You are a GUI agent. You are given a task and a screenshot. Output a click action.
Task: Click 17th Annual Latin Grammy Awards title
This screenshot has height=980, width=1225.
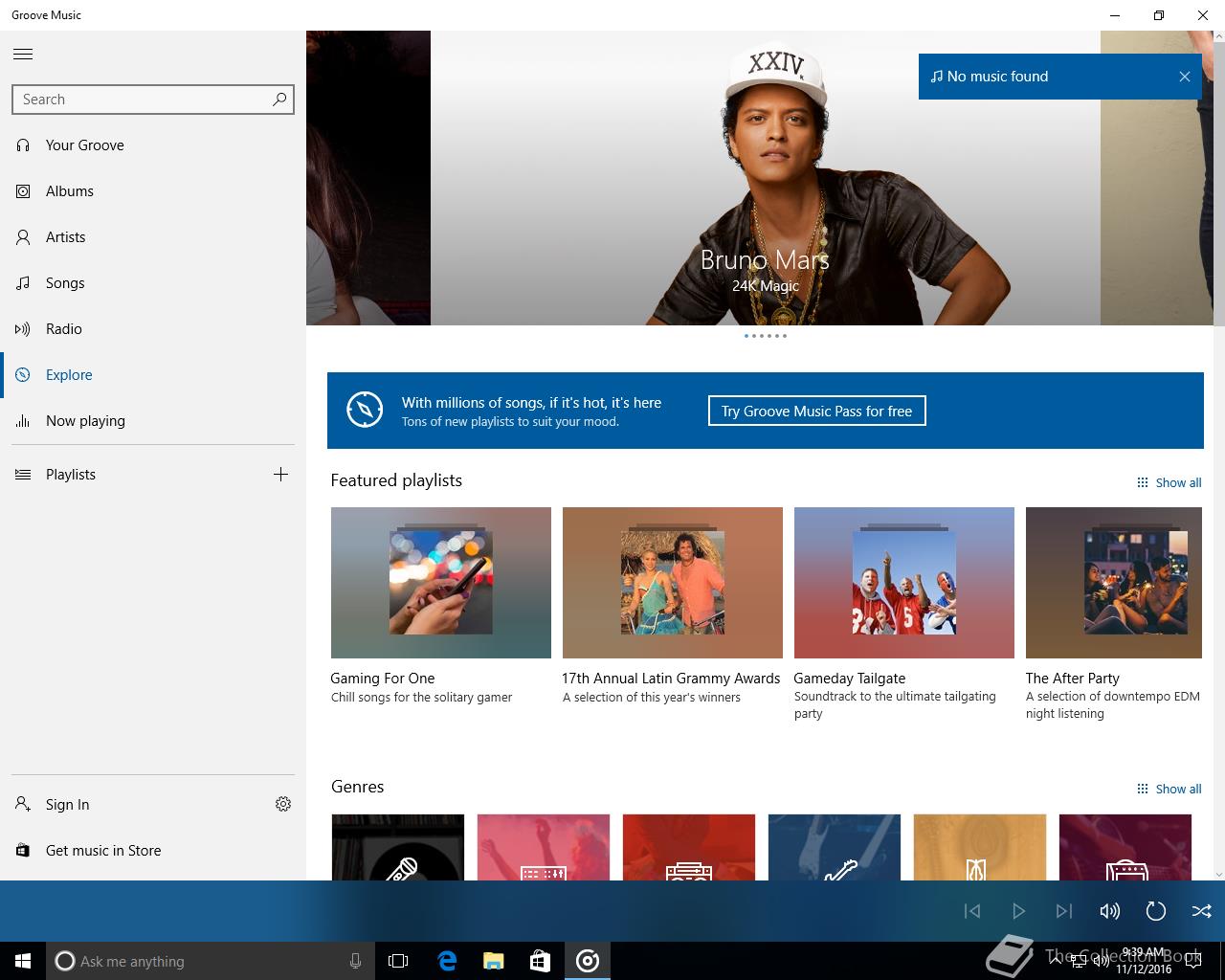click(671, 679)
